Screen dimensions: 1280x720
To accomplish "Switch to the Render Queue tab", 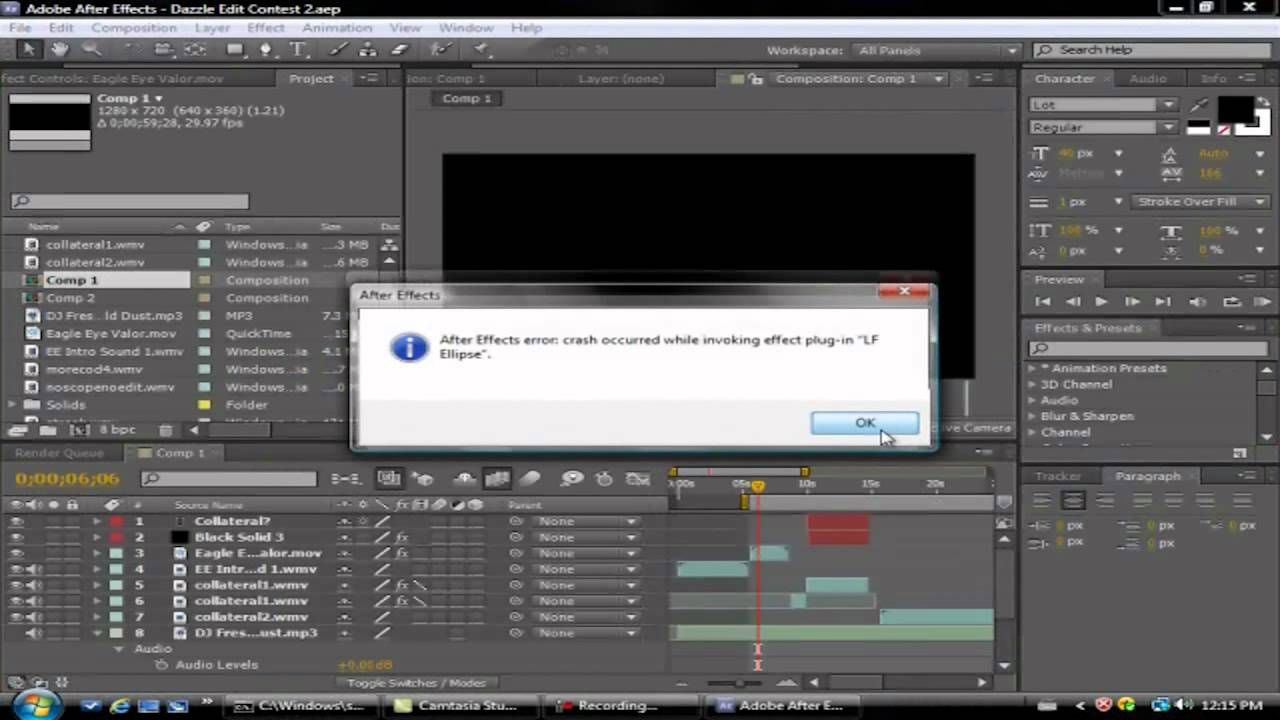I will tap(59, 453).
